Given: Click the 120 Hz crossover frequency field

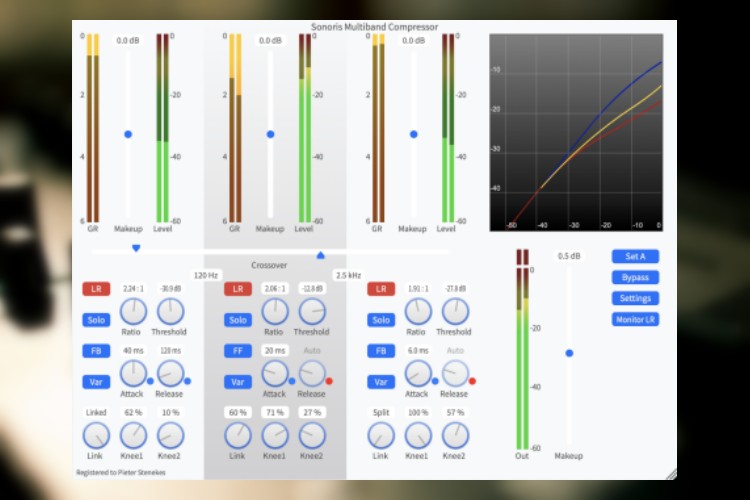Looking at the screenshot, I should [x=206, y=276].
